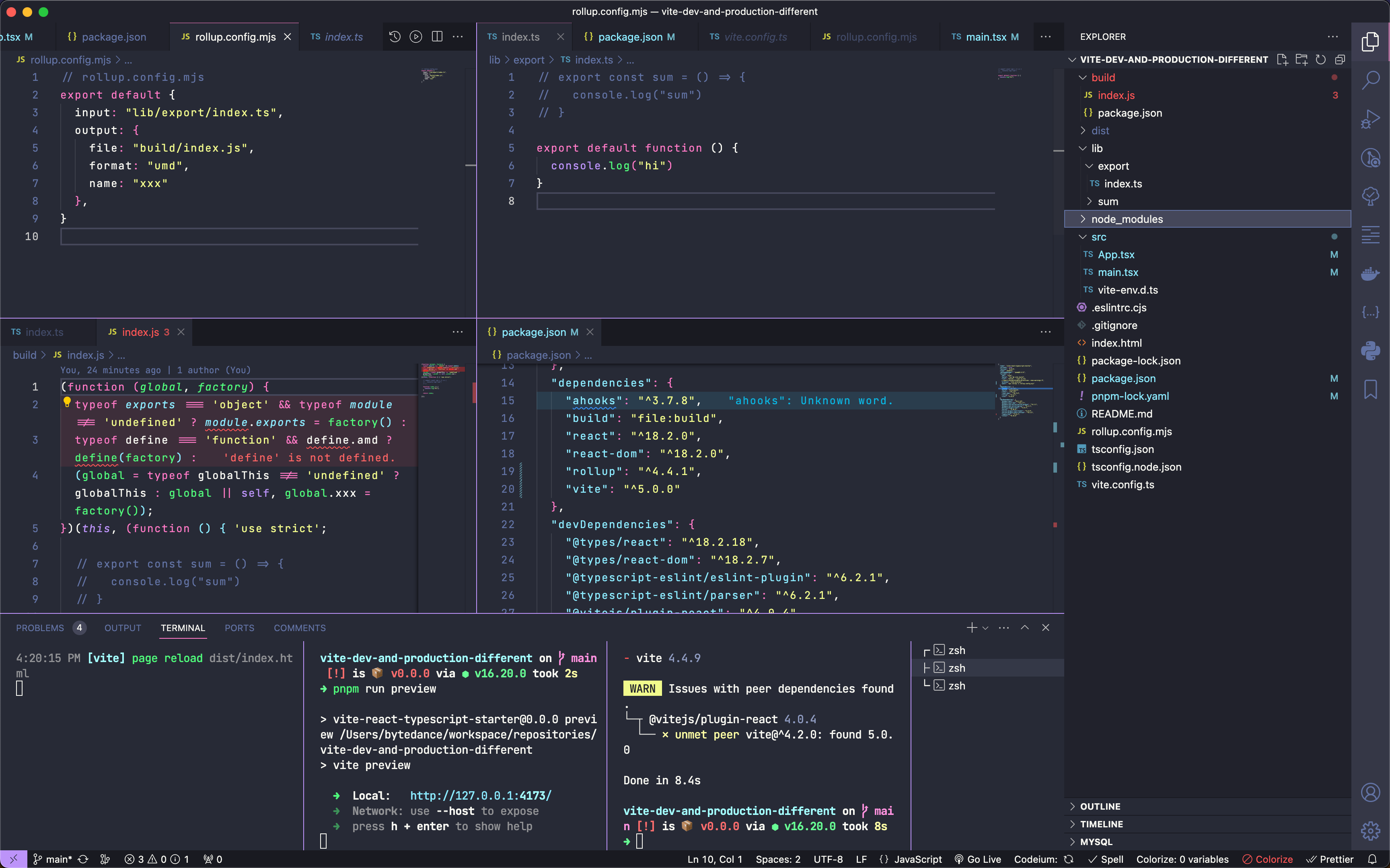The width and height of the screenshot is (1390, 868).
Task: Switch to the PROBLEMS panel tab
Action: coord(39,628)
